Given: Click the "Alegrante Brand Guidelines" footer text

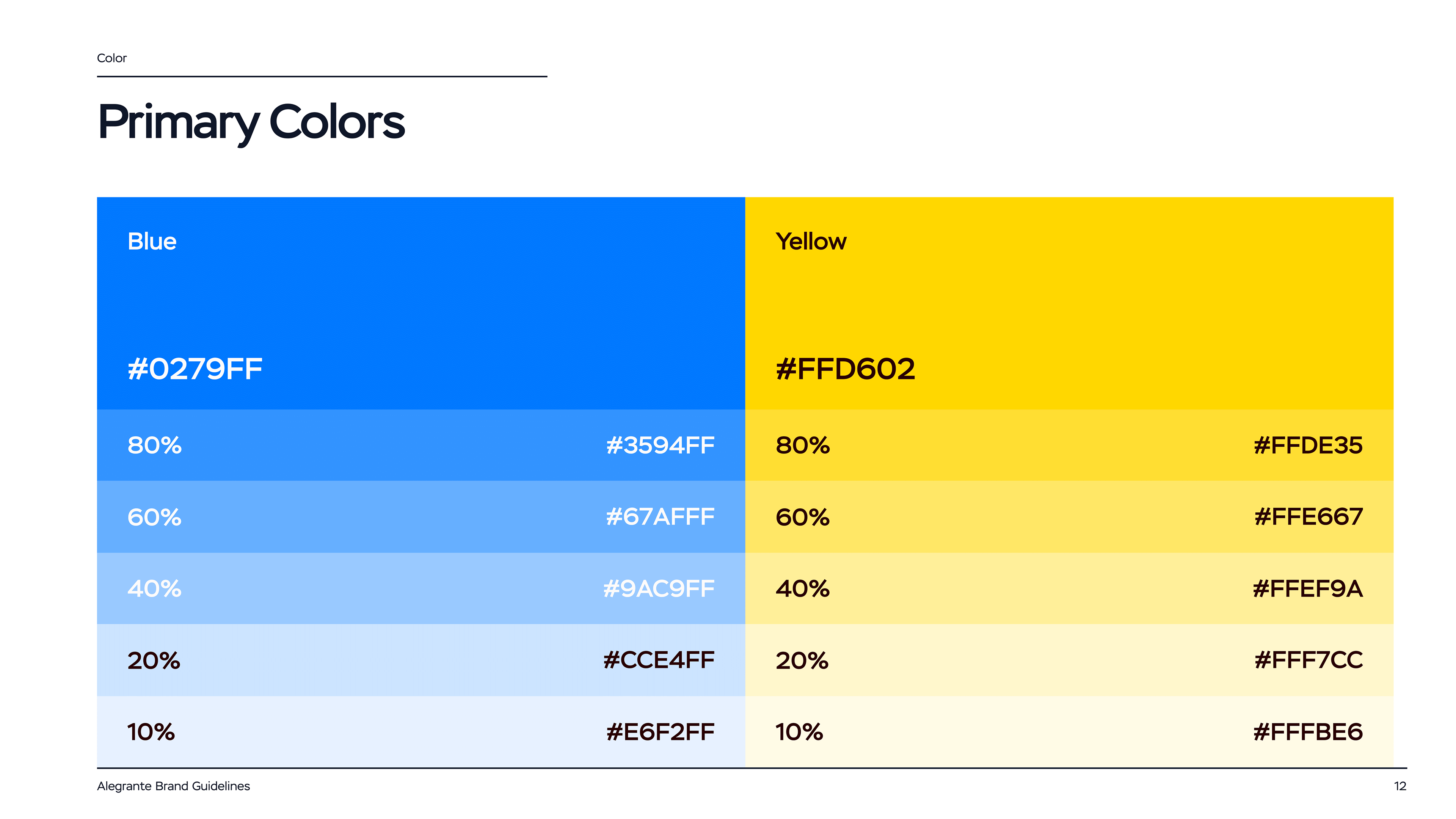Looking at the screenshot, I should pyautogui.click(x=173, y=786).
